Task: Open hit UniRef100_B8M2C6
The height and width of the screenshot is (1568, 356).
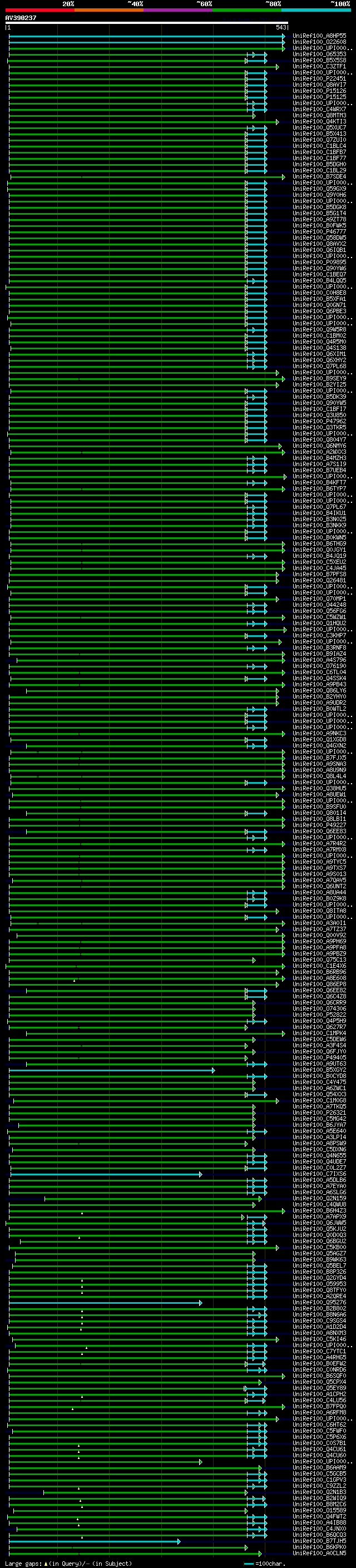Action: (x=319, y=1504)
